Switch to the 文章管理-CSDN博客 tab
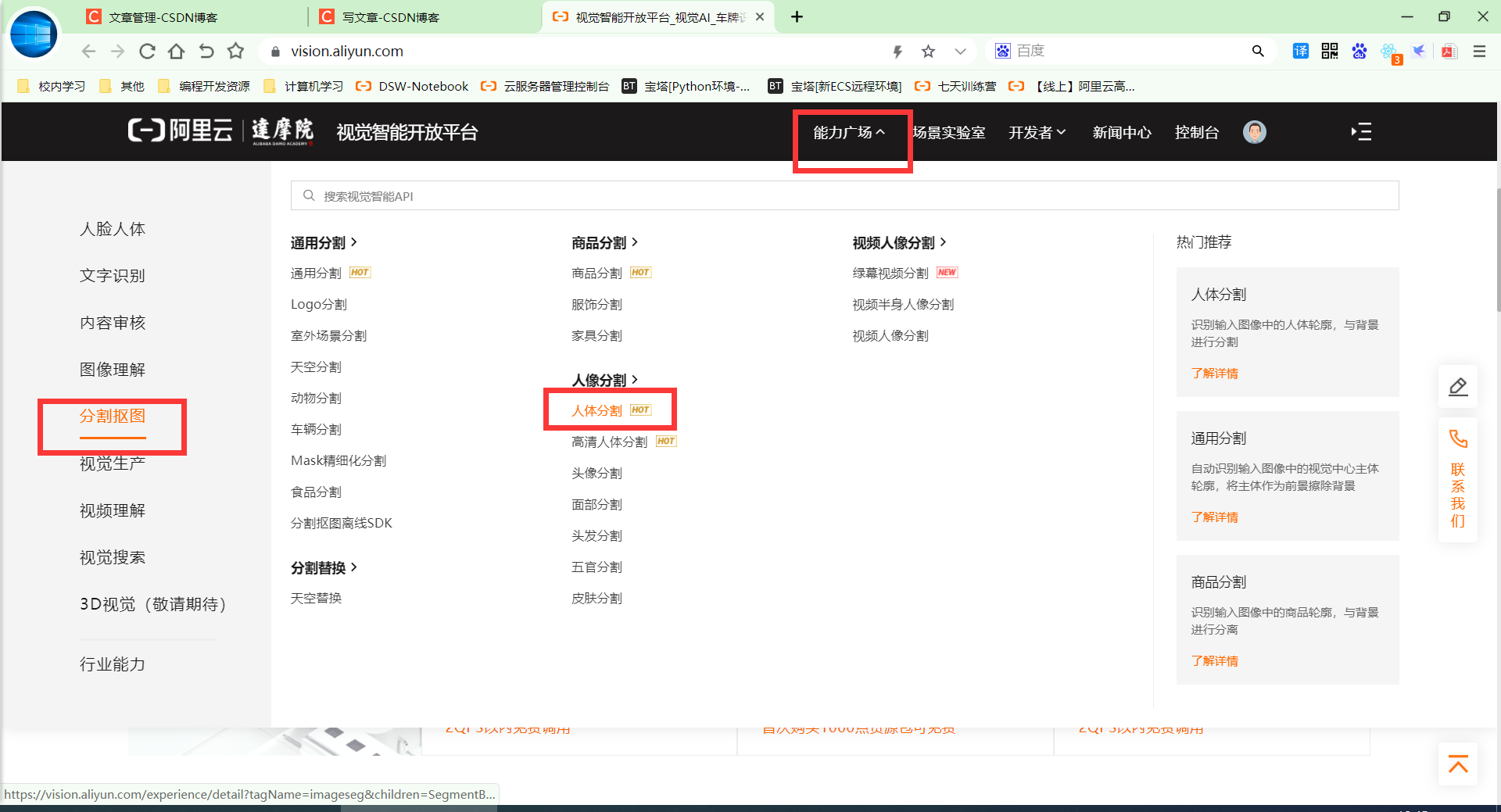The width and height of the screenshot is (1501, 812). tap(163, 17)
